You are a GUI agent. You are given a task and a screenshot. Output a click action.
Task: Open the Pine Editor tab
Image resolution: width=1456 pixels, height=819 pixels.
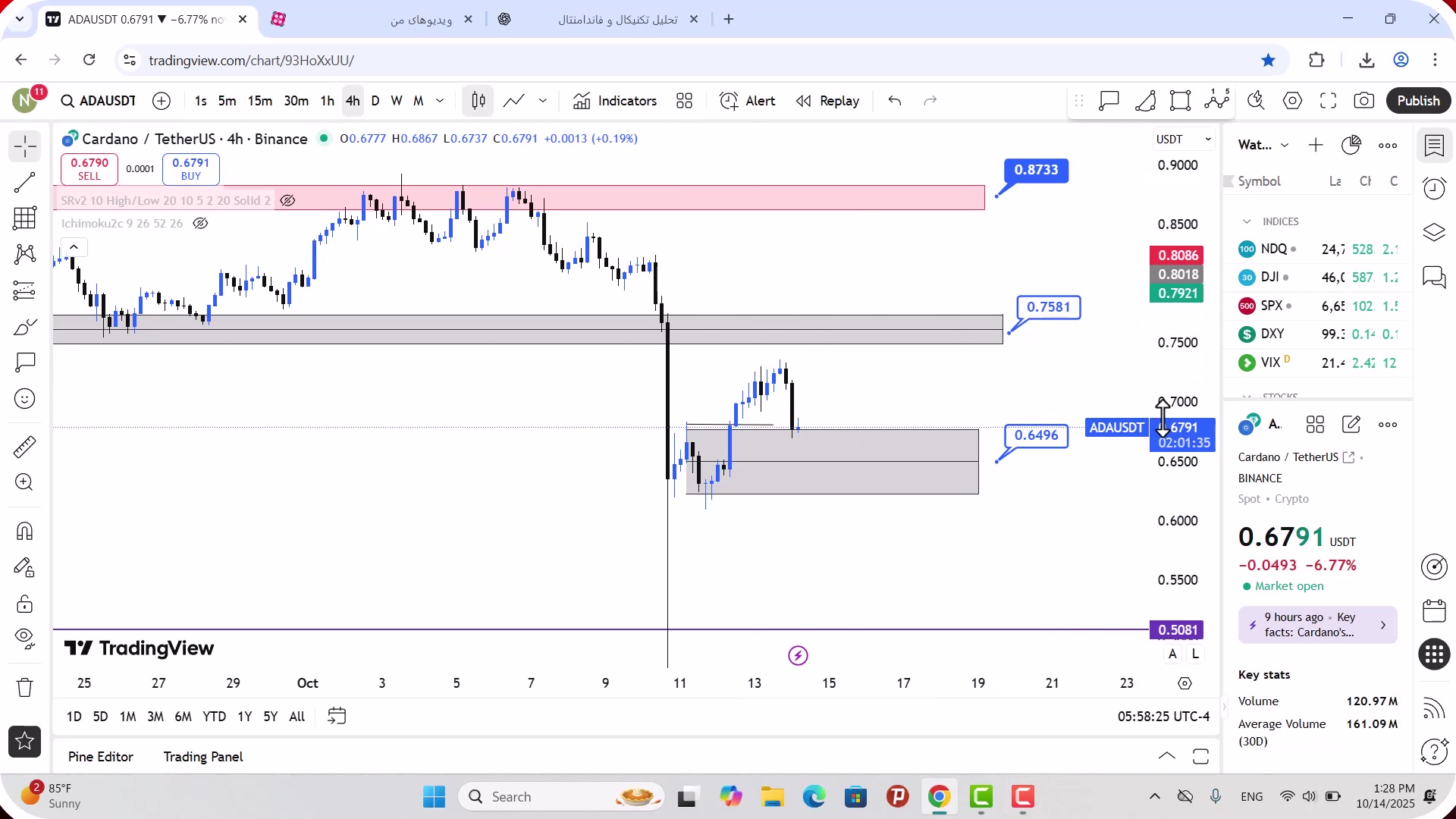tap(100, 757)
